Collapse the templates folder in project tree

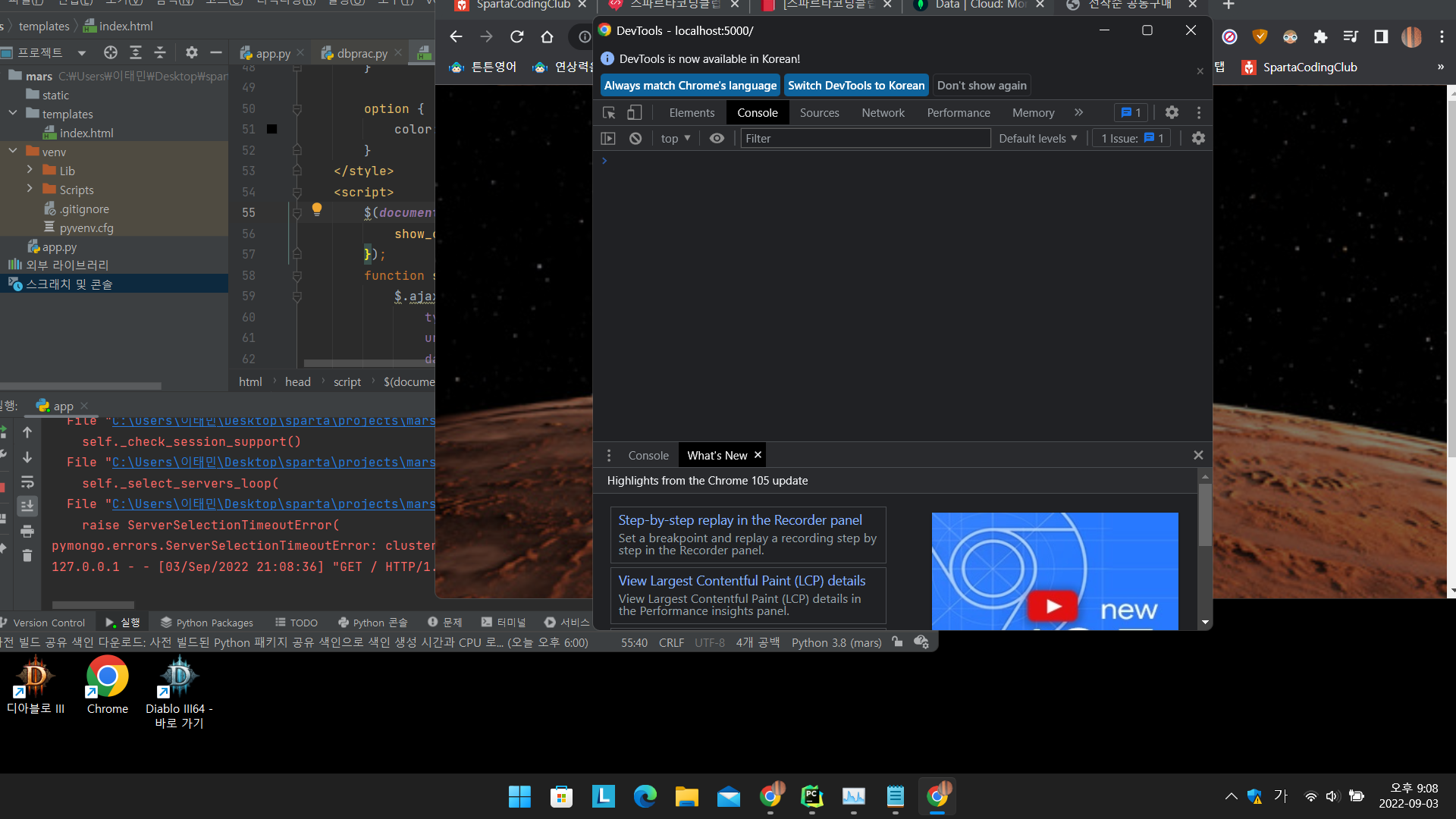(x=13, y=114)
